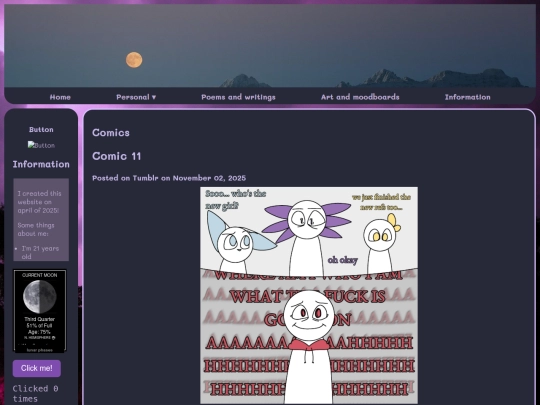This screenshot has height=405, width=540.
Task: Click the moon in the header banner image
Action: point(134,60)
